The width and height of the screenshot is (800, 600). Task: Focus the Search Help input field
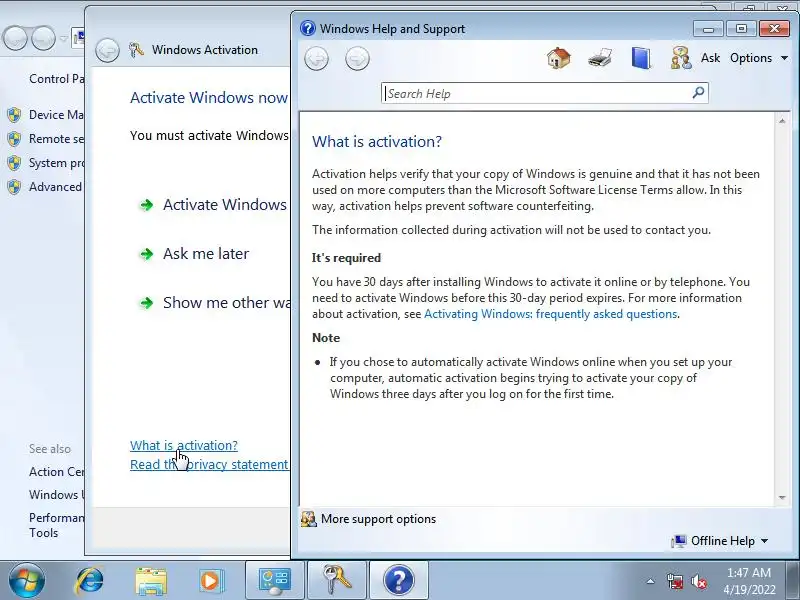point(536,93)
